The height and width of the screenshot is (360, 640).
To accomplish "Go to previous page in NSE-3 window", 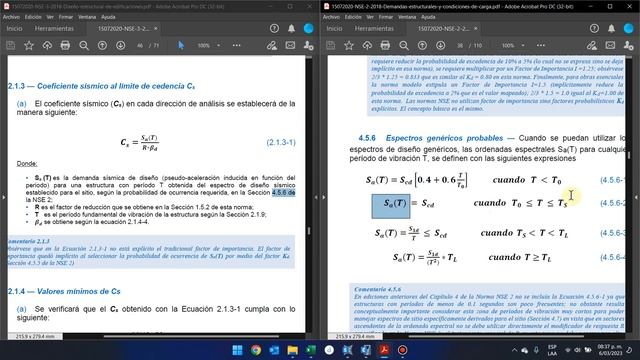I will point(102,45).
